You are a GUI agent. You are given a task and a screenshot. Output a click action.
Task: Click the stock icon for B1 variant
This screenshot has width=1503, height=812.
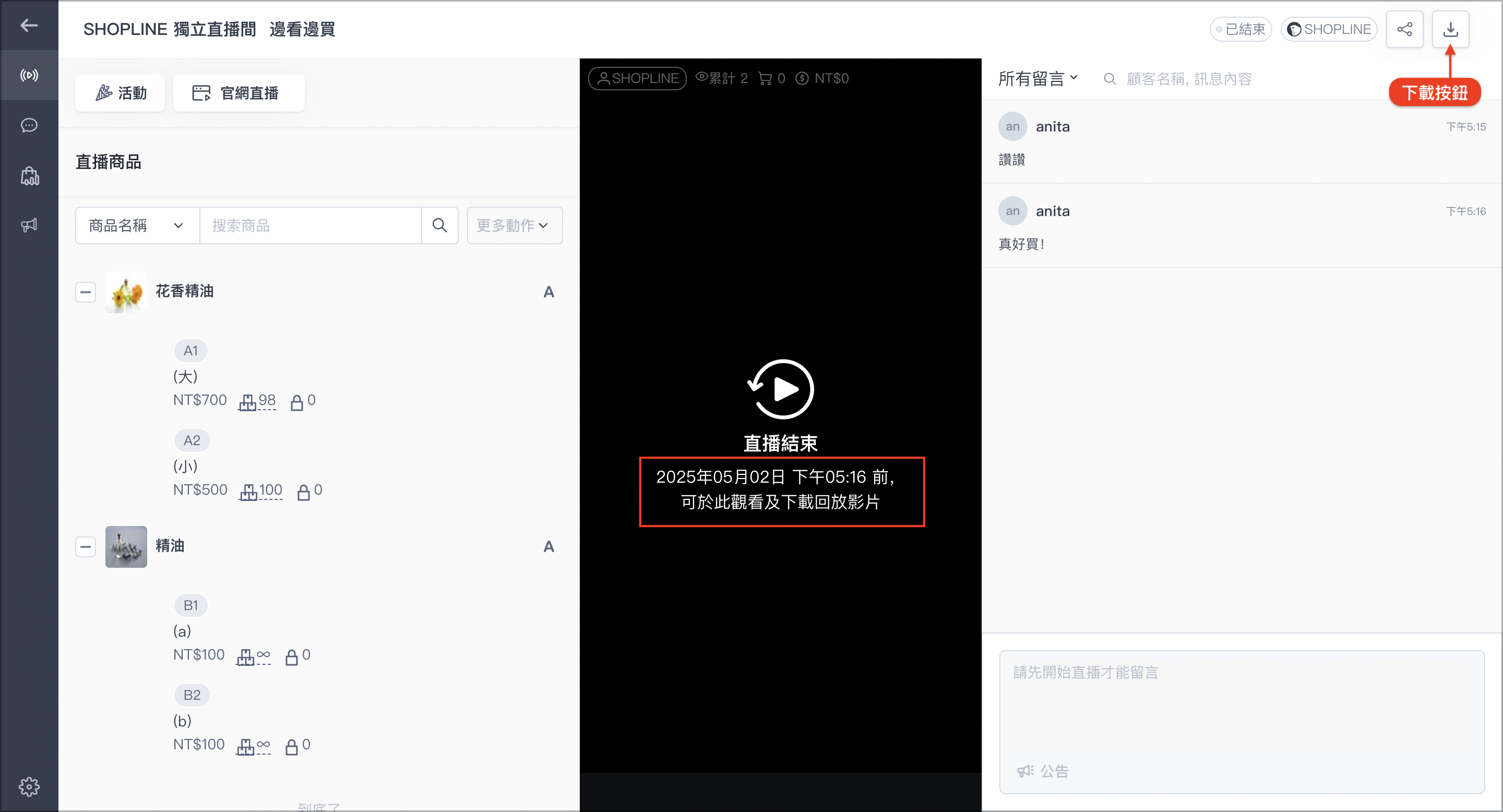click(x=245, y=657)
